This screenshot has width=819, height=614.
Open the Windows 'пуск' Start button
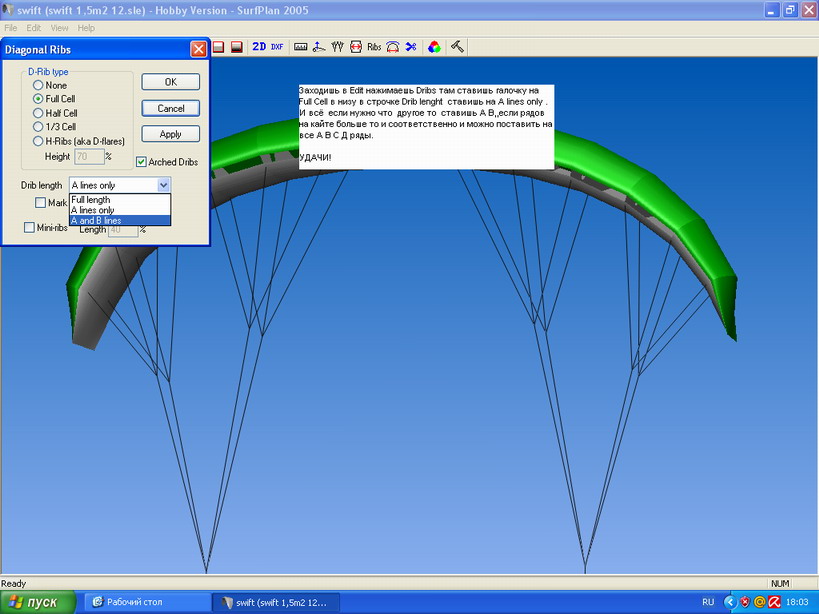(x=38, y=602)
